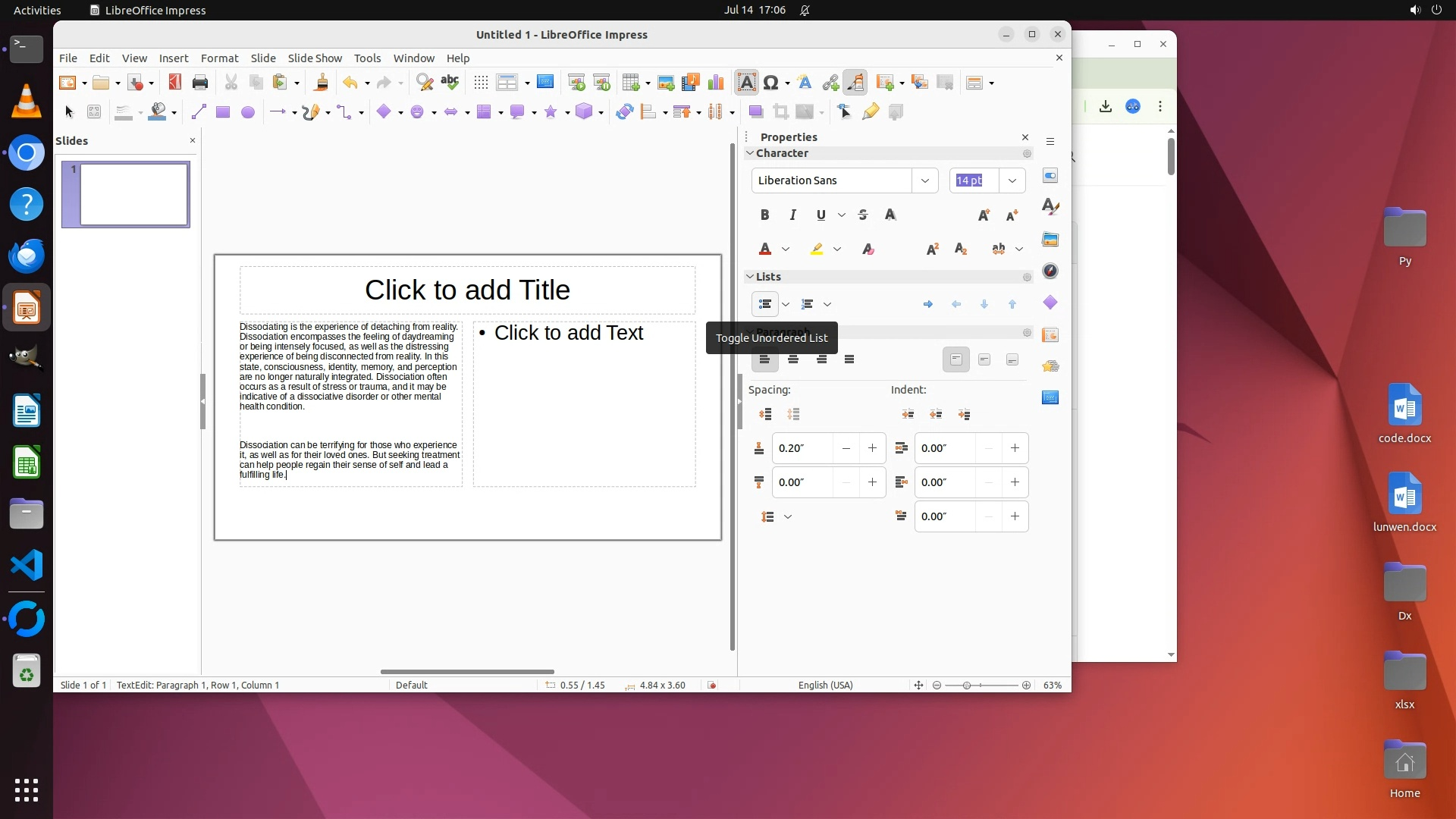This screenshot has width=1456, height=819.
Task: Click the Display Grid toolbar icon
Action: (x=481, y=83)
